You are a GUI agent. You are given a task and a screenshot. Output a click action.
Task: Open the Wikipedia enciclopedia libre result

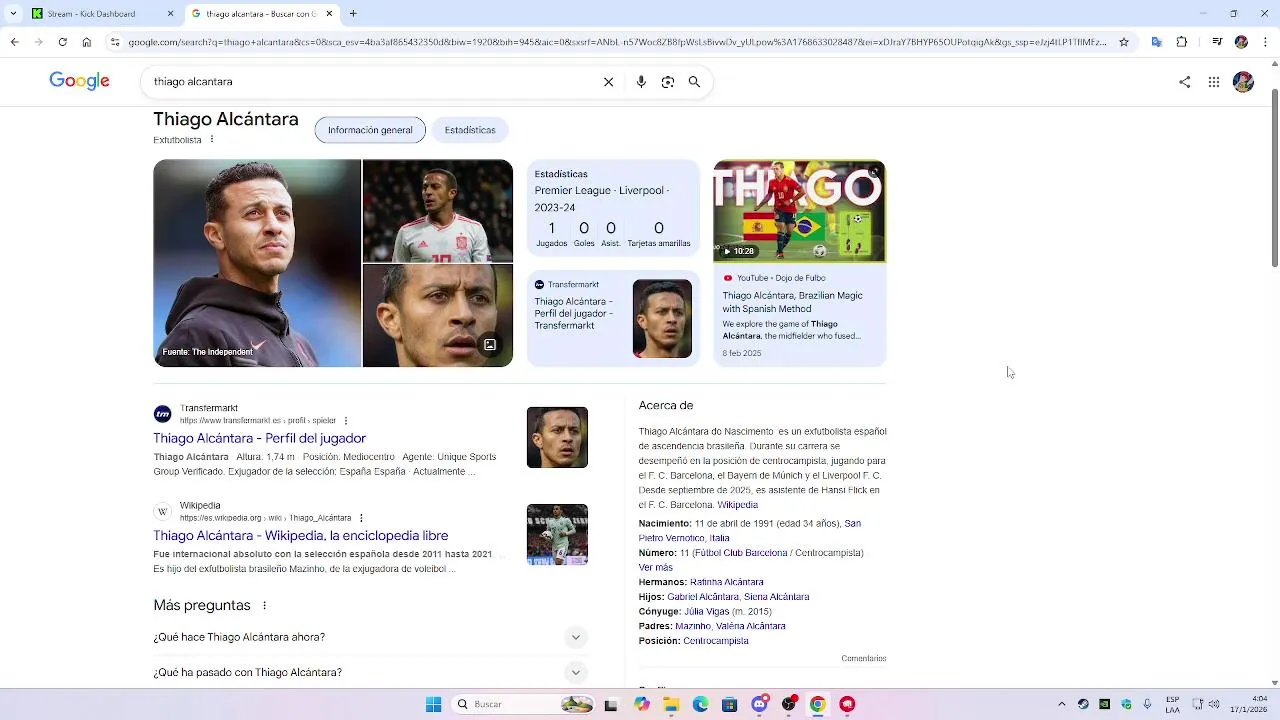301,536
